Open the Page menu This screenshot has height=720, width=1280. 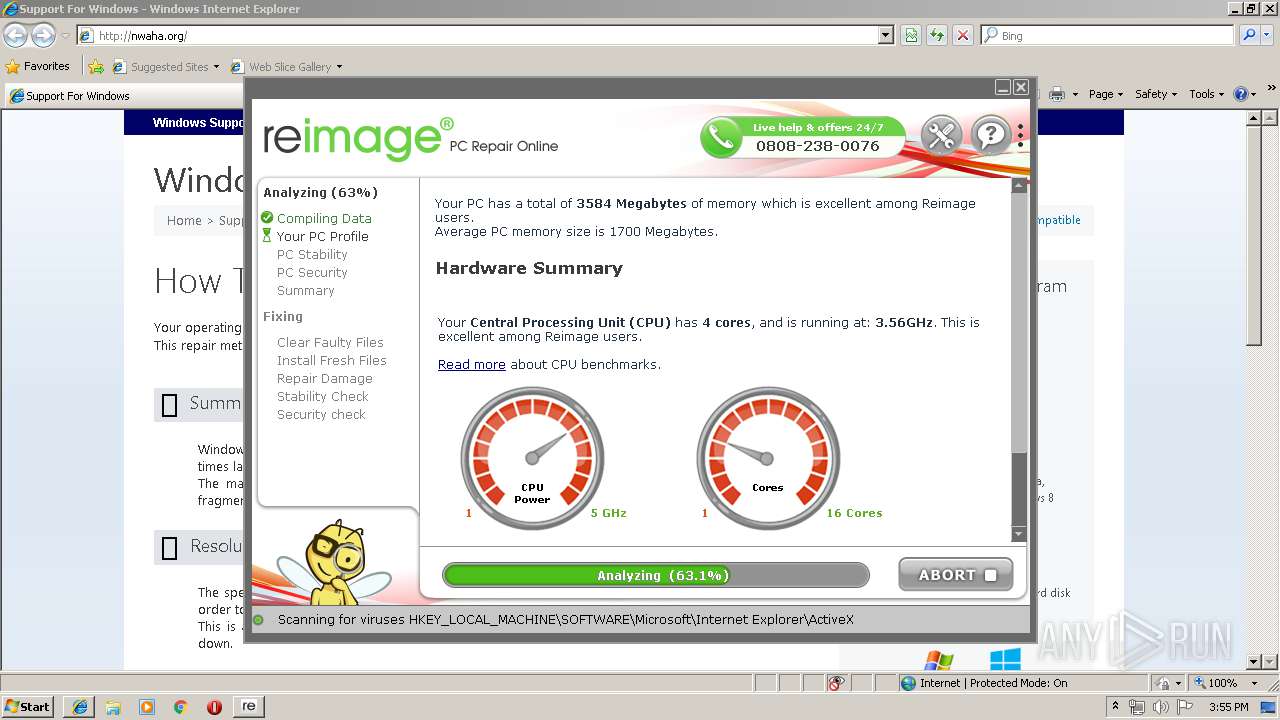1105,94
